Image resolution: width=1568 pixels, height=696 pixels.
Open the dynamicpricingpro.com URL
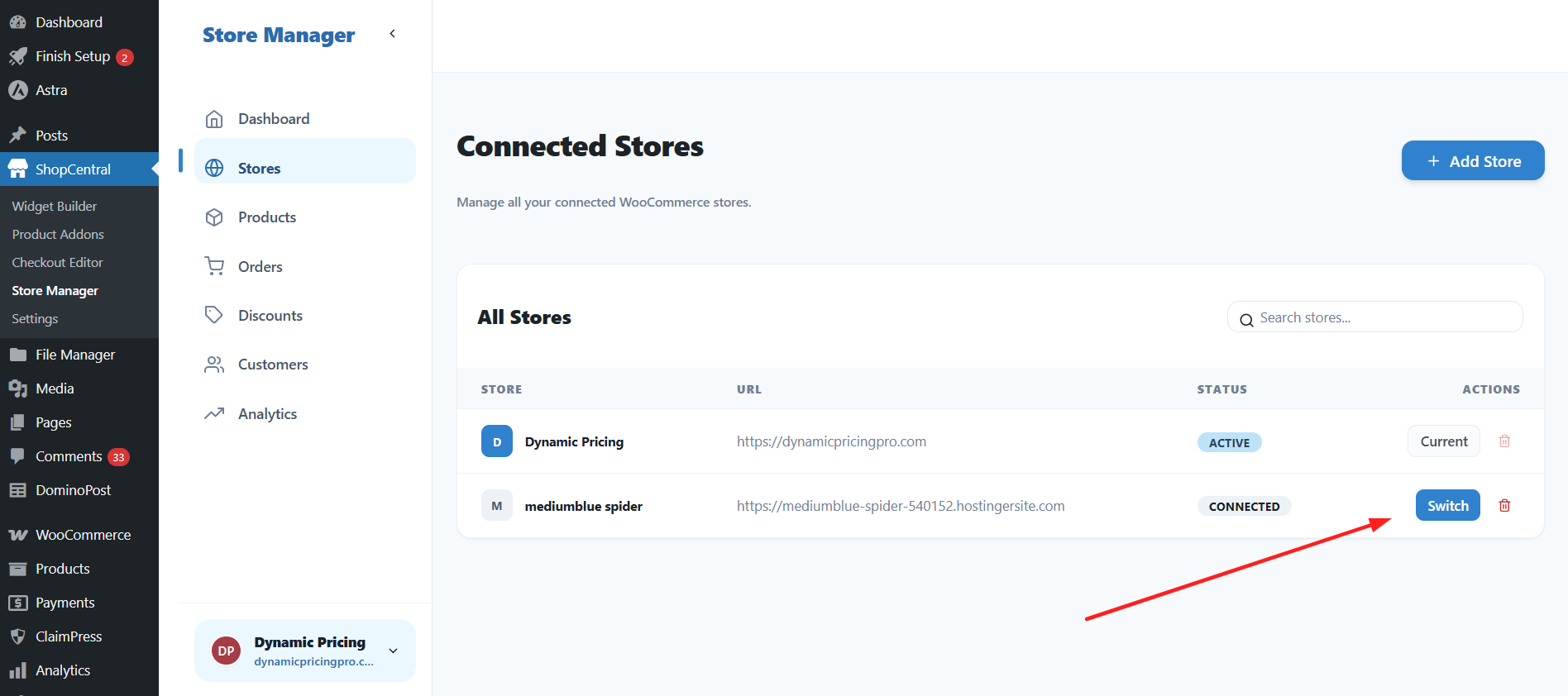831,441
